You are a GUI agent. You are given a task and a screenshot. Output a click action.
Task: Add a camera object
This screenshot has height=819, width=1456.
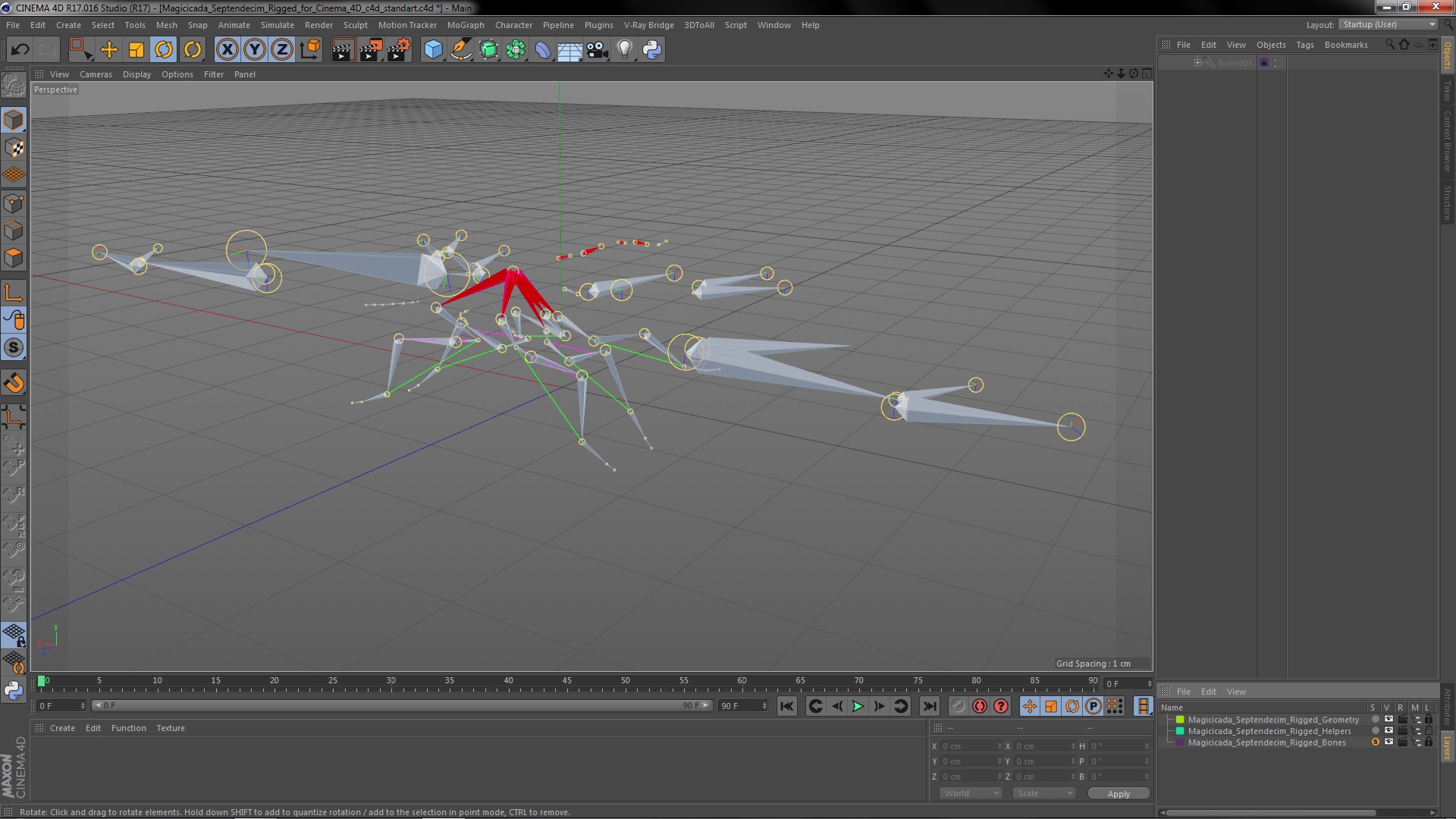click(598, 50)
